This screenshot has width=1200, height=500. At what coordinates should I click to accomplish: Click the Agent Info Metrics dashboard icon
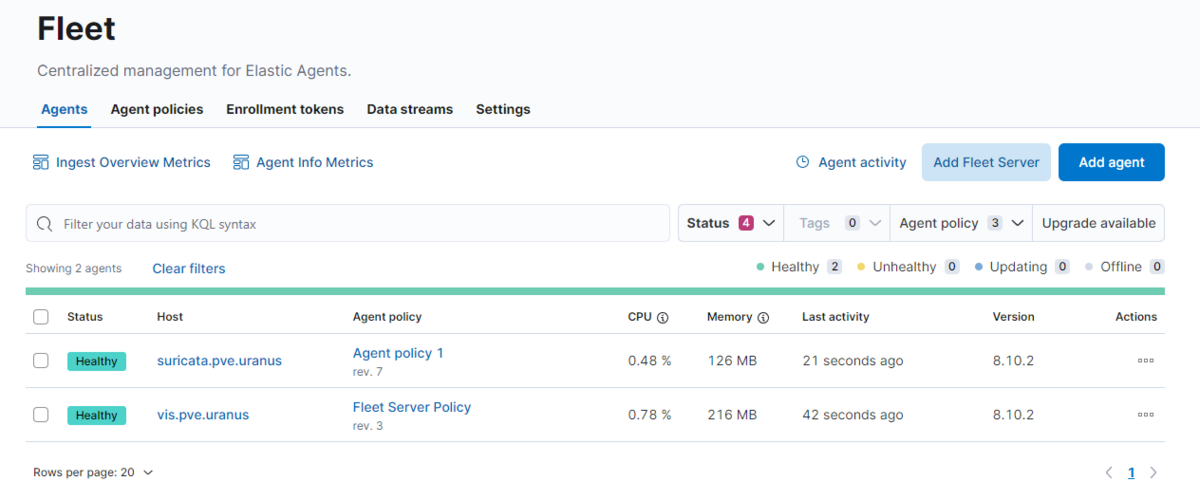pos(240,162)
